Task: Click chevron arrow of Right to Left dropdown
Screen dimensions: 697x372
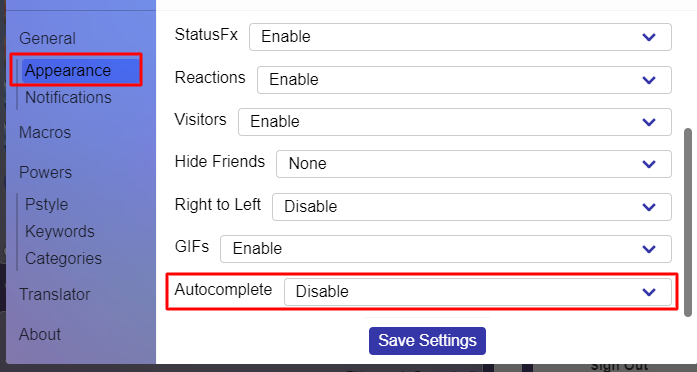Action: [649, 207]
